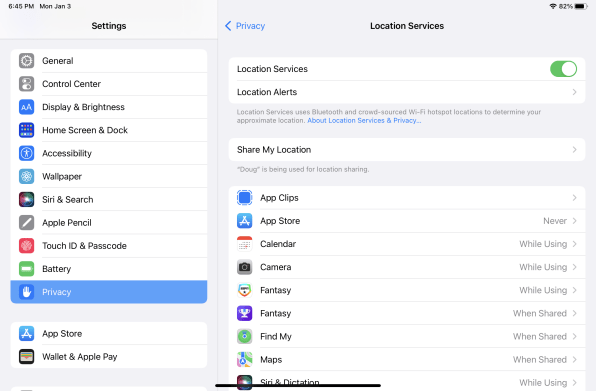Viewport: 596px width, 391px height.
Task: Click the Apple Pencil icon
Action: point(27,223)
